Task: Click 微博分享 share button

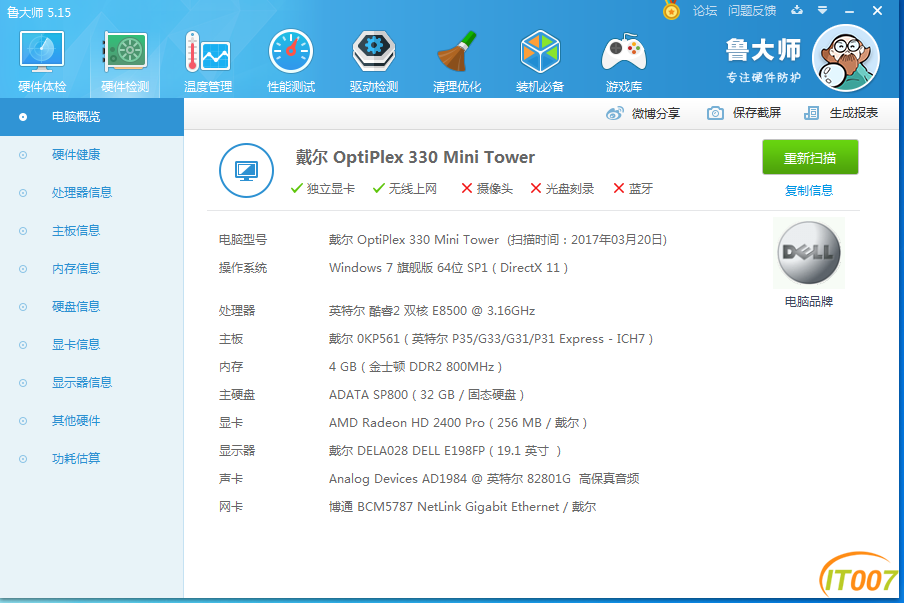Action: pyautogui.click(x=643, y=113)
